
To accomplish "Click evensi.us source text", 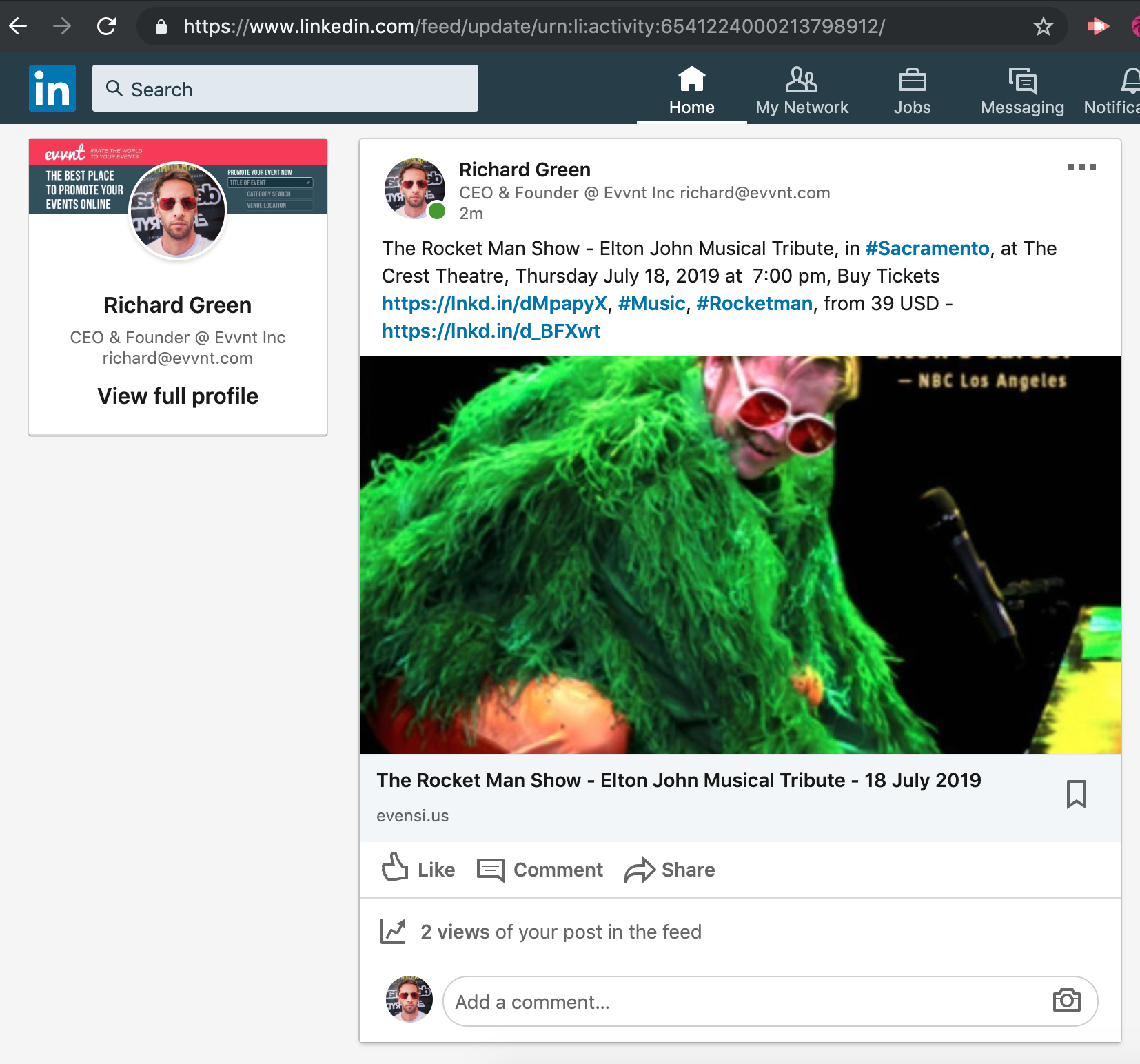I will [412, 816].
